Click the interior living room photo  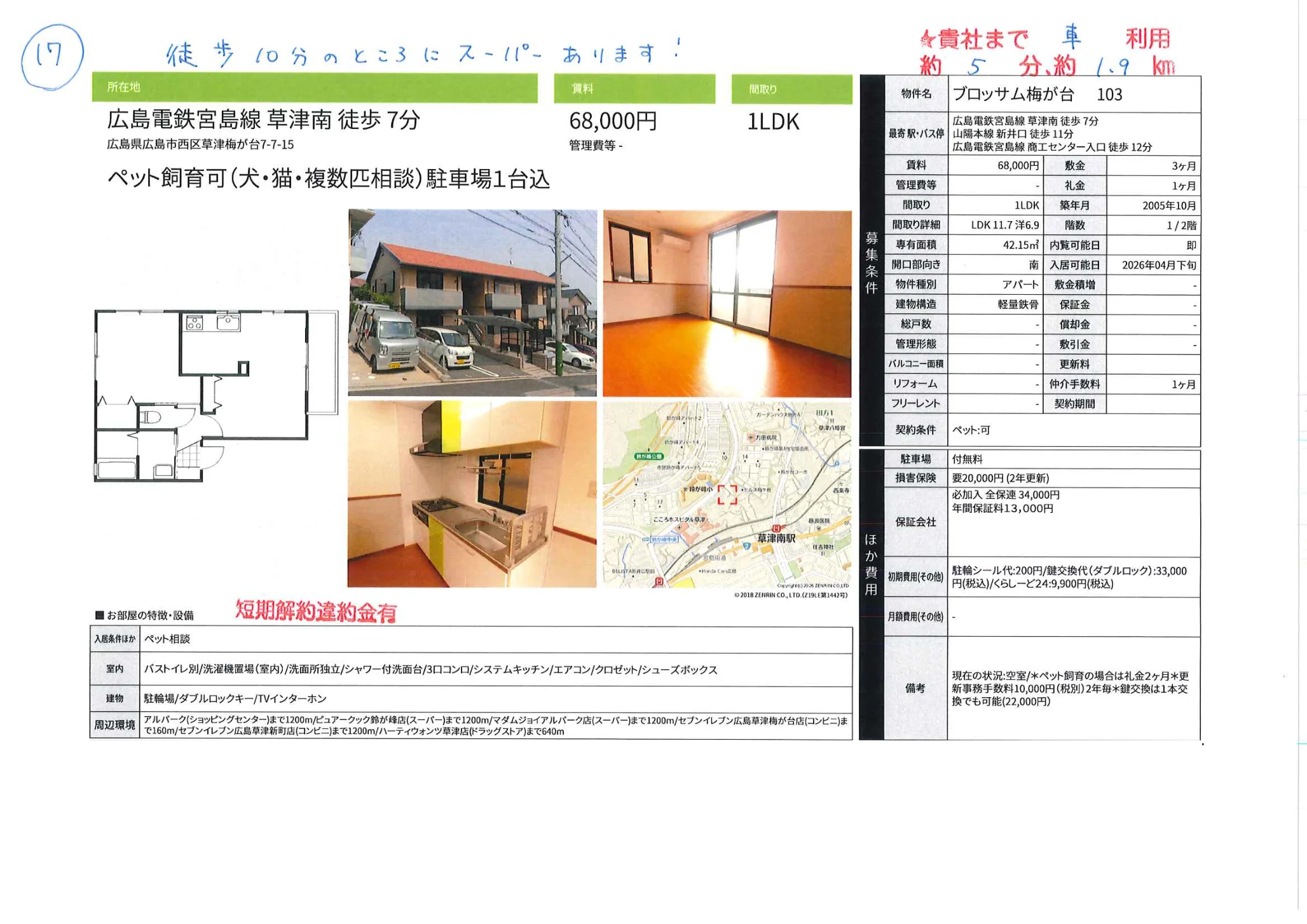coord(727,304)
